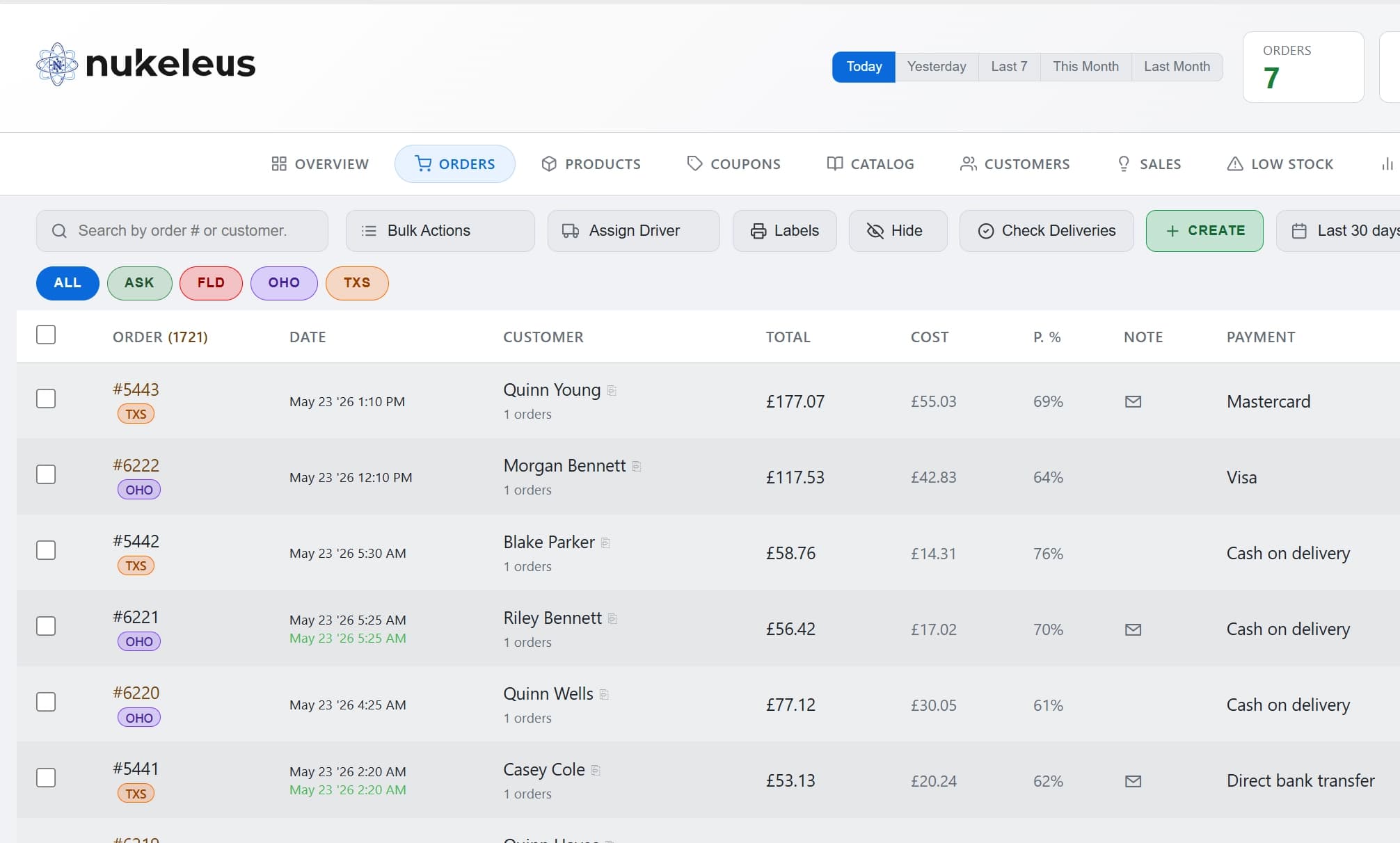This screenshot has width=1400, height=843.
Task: Click the envelope note icon for order #5443
Action: pos(1133,401)
